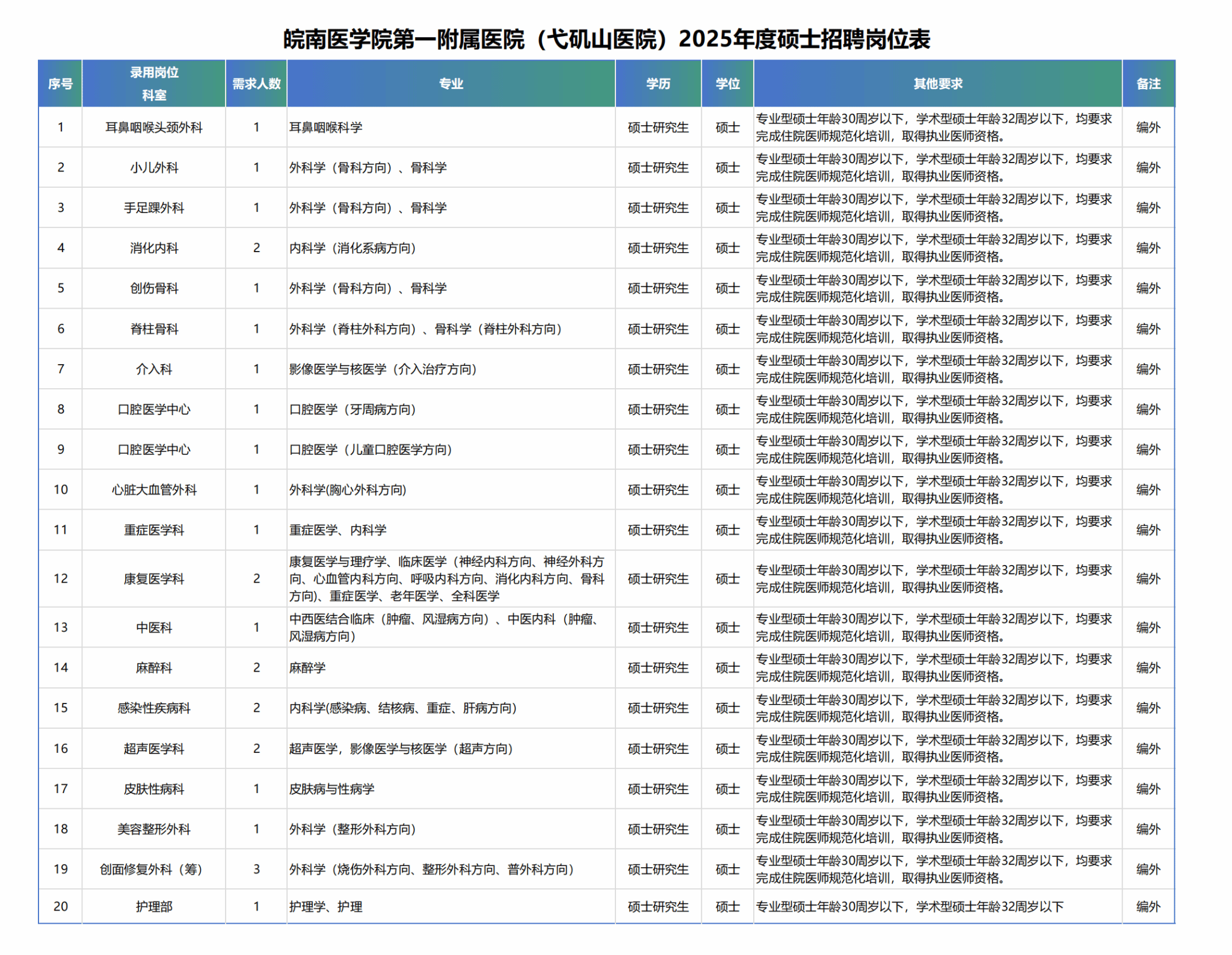Click the table title text
Image resolution: width=1232 pixels, height=955 pixels.
pyautogui.click(x=606, y=40)
